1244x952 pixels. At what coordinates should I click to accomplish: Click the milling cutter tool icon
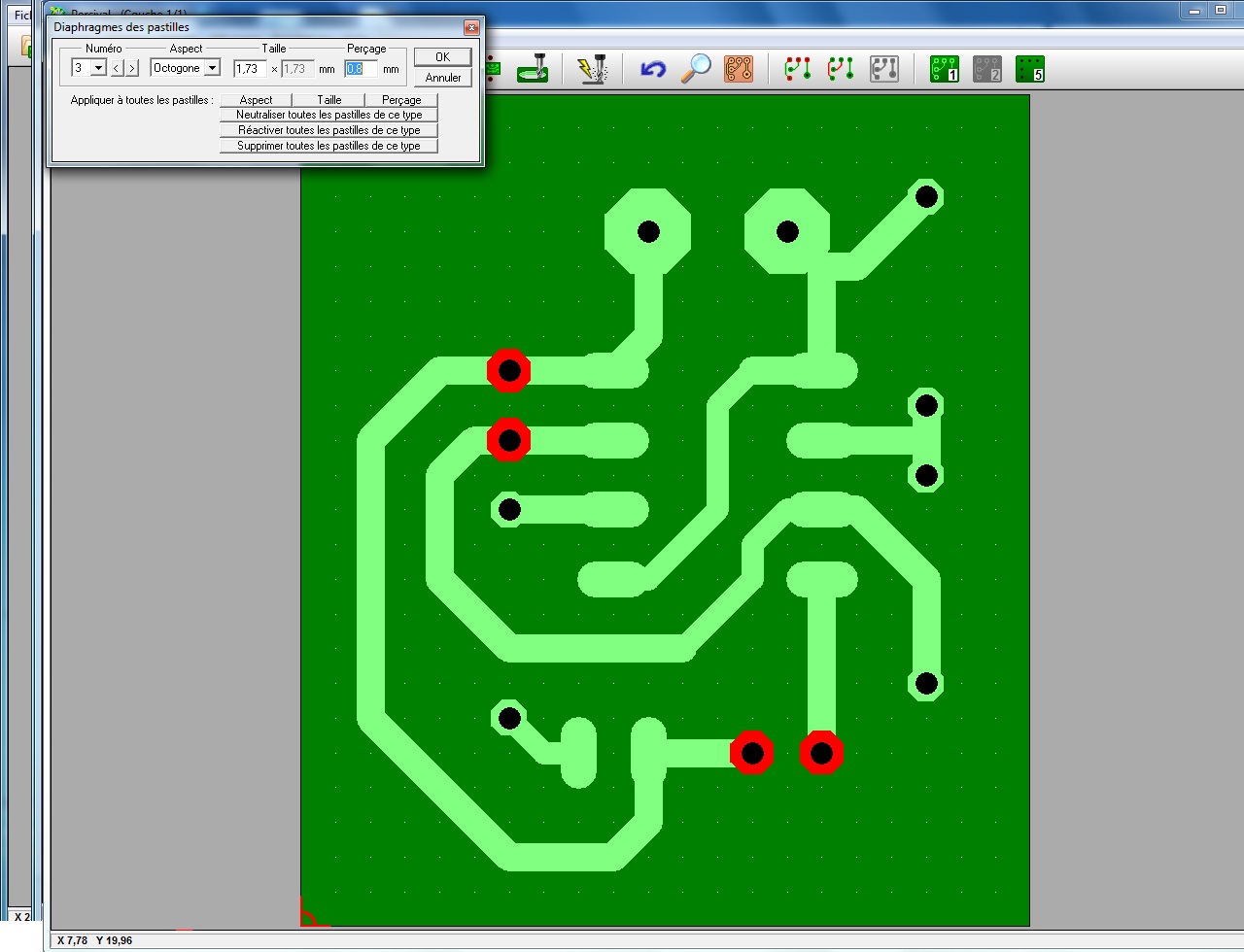pos(534,69)
